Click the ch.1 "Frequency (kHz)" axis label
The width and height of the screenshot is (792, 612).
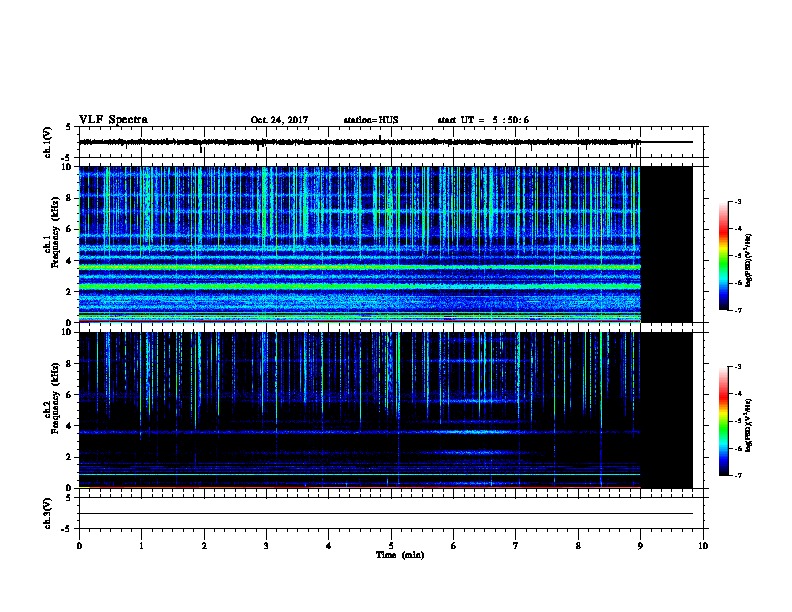click(x=55, y=232)
